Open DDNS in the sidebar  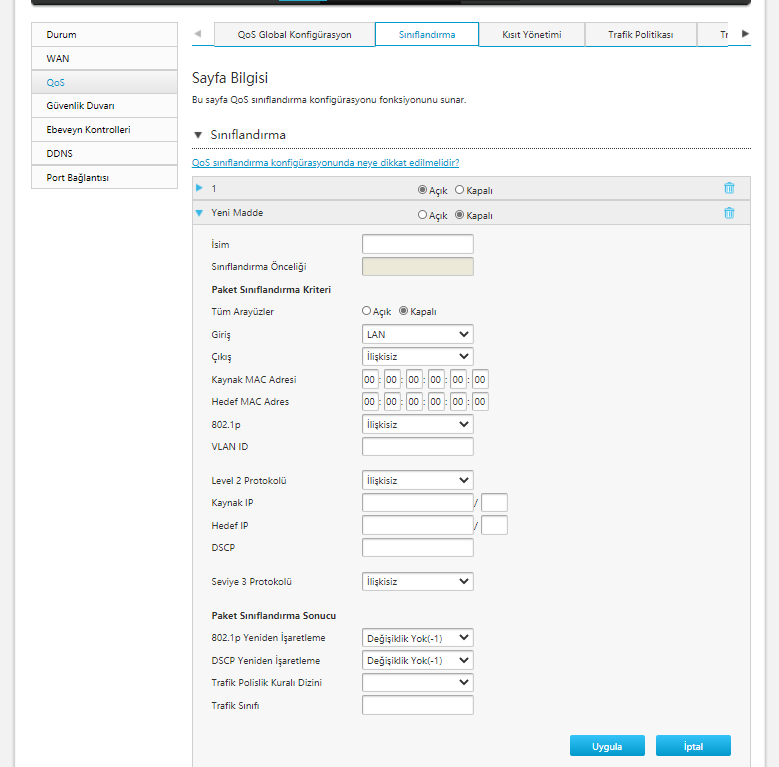click(x=104, y=153)
